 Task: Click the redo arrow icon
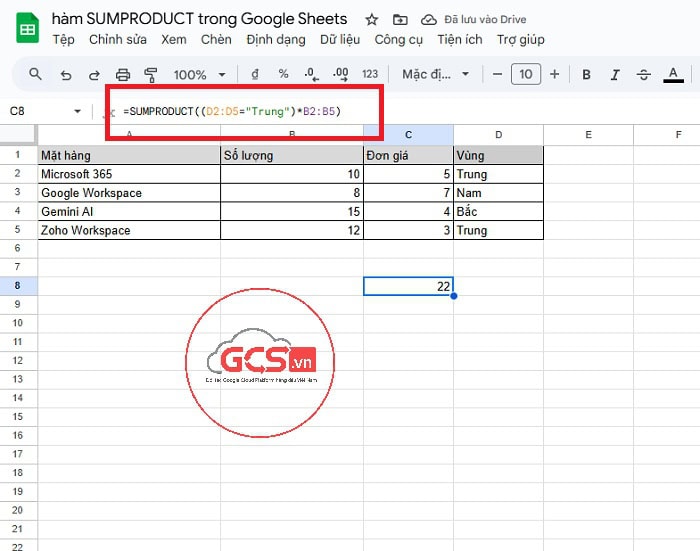94,74
